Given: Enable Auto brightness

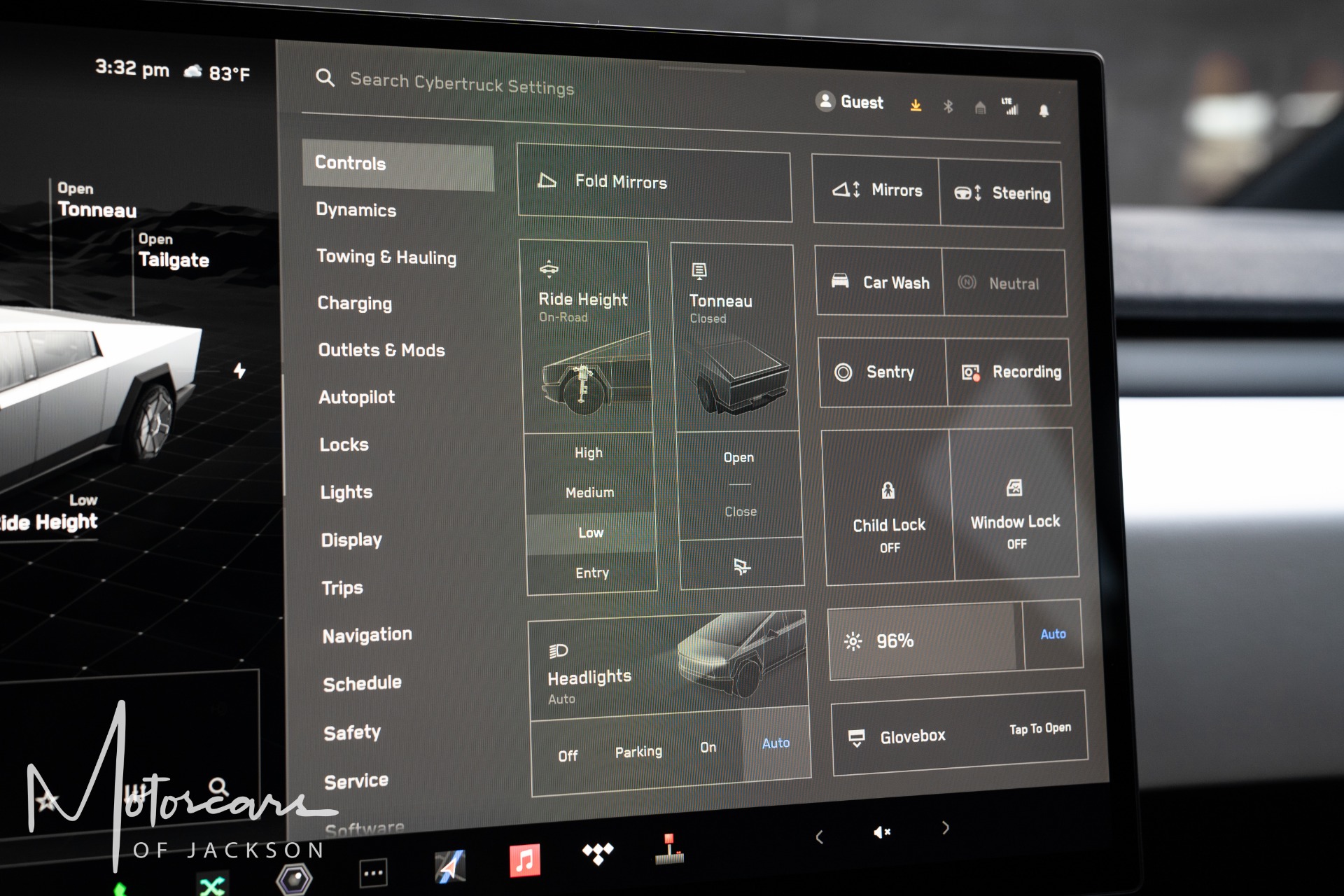Looking at the screenshot, I should coord(1053,634).
